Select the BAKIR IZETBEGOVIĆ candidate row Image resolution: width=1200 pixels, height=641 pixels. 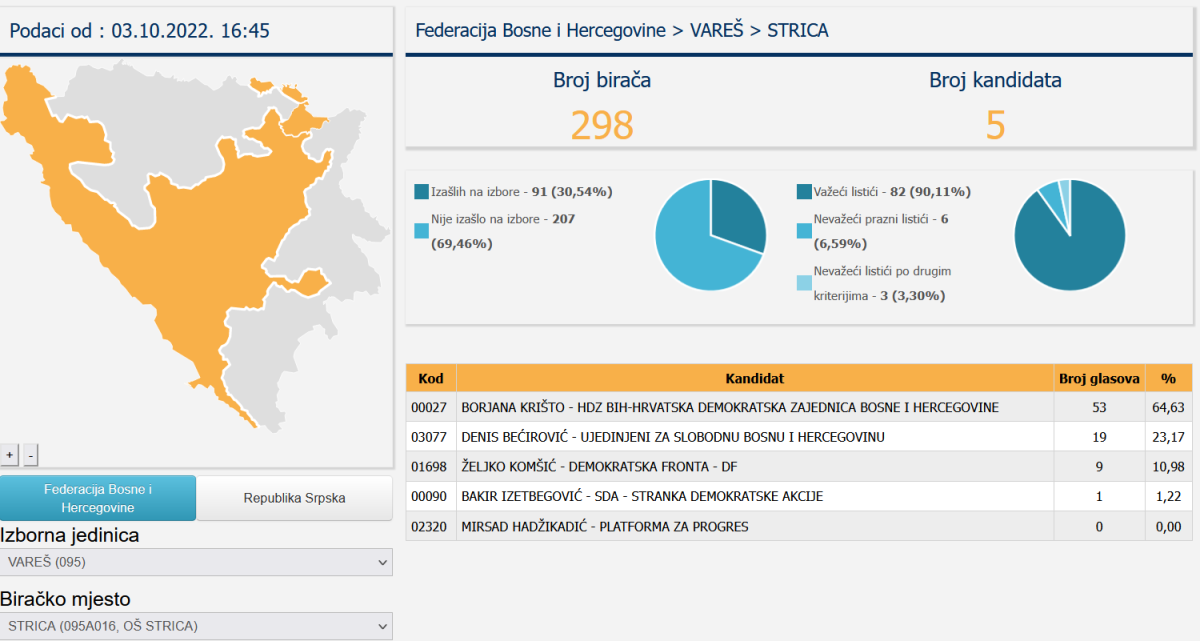799,496
